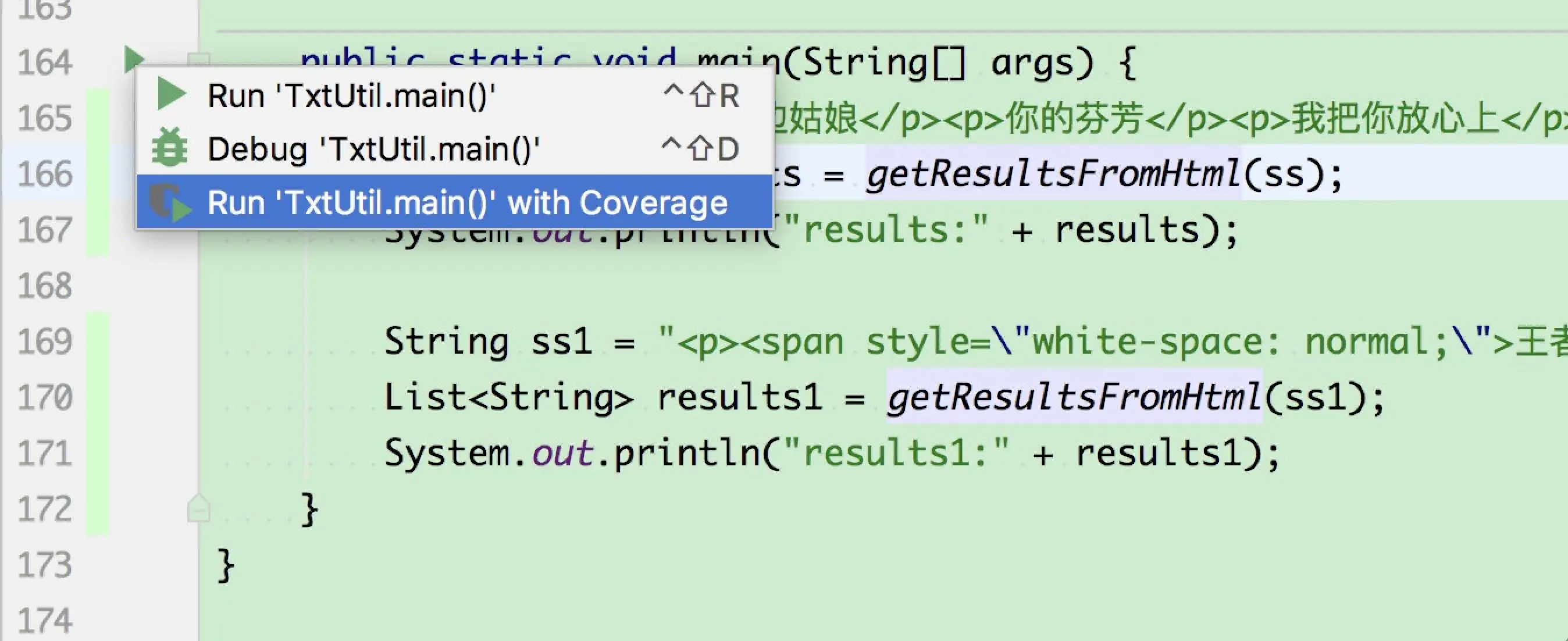Select Run 'TxtUtil.main()' menu entry

click(x=455, y=95)
